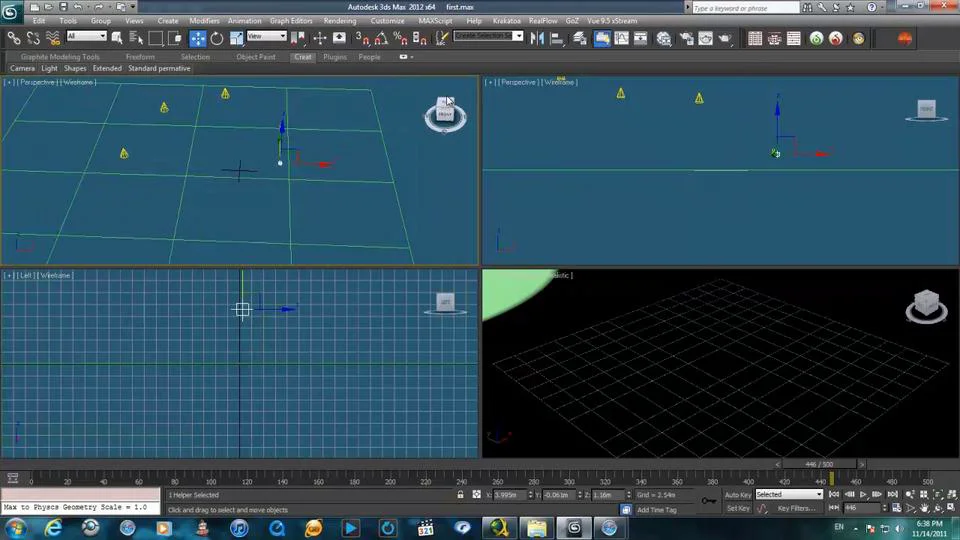Click the X coordinate input field
The width and height of the screenshot is (960, 540).
click(x=510, y=495)
